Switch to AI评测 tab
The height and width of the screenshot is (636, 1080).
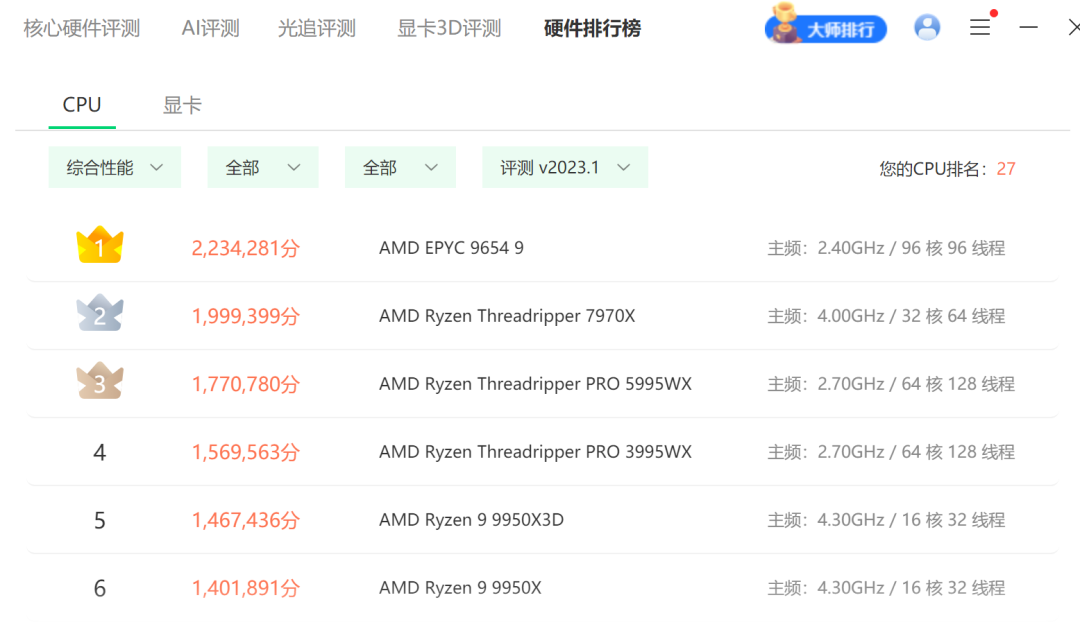click(x=211, y=28)
